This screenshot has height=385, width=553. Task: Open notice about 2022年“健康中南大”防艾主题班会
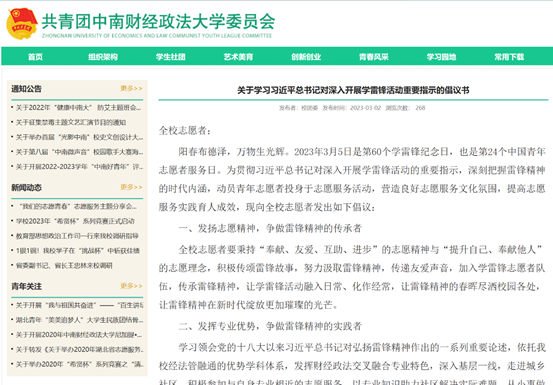[x=78, y=108]
